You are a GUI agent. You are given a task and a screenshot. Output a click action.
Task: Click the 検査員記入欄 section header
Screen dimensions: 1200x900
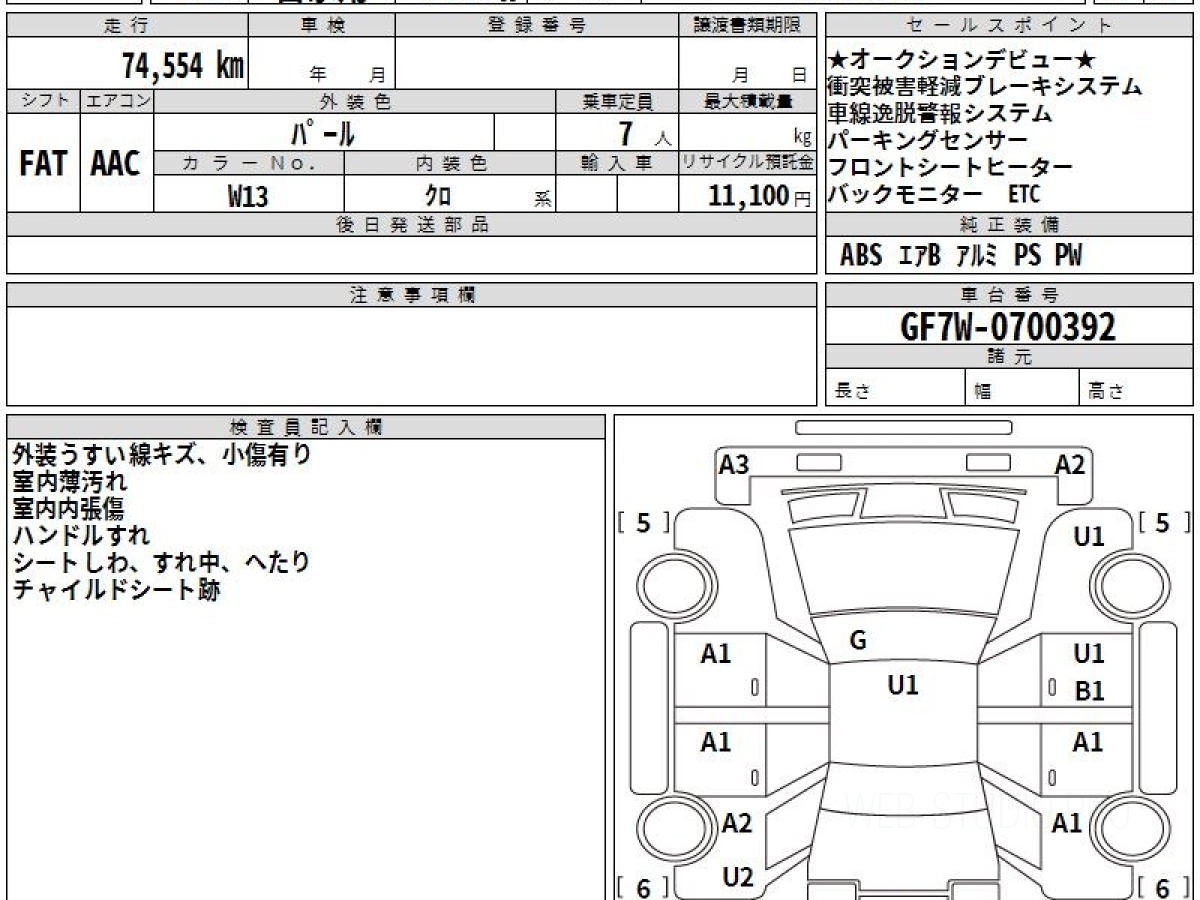click(x=306, y=426)
